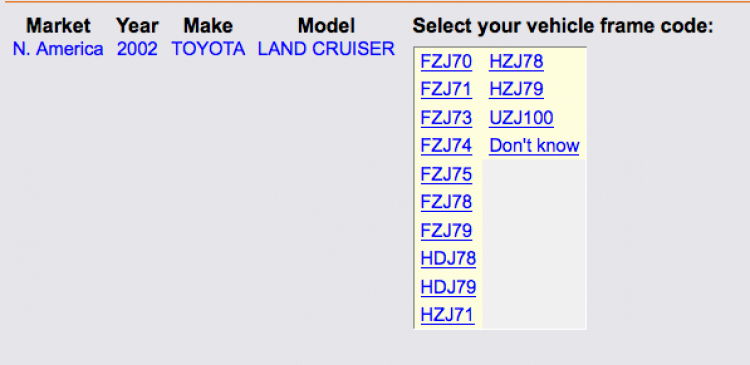The image size is (750, 365).
Task: Click the Market column header
Action: pyautogui.click(x=58, y=26)
